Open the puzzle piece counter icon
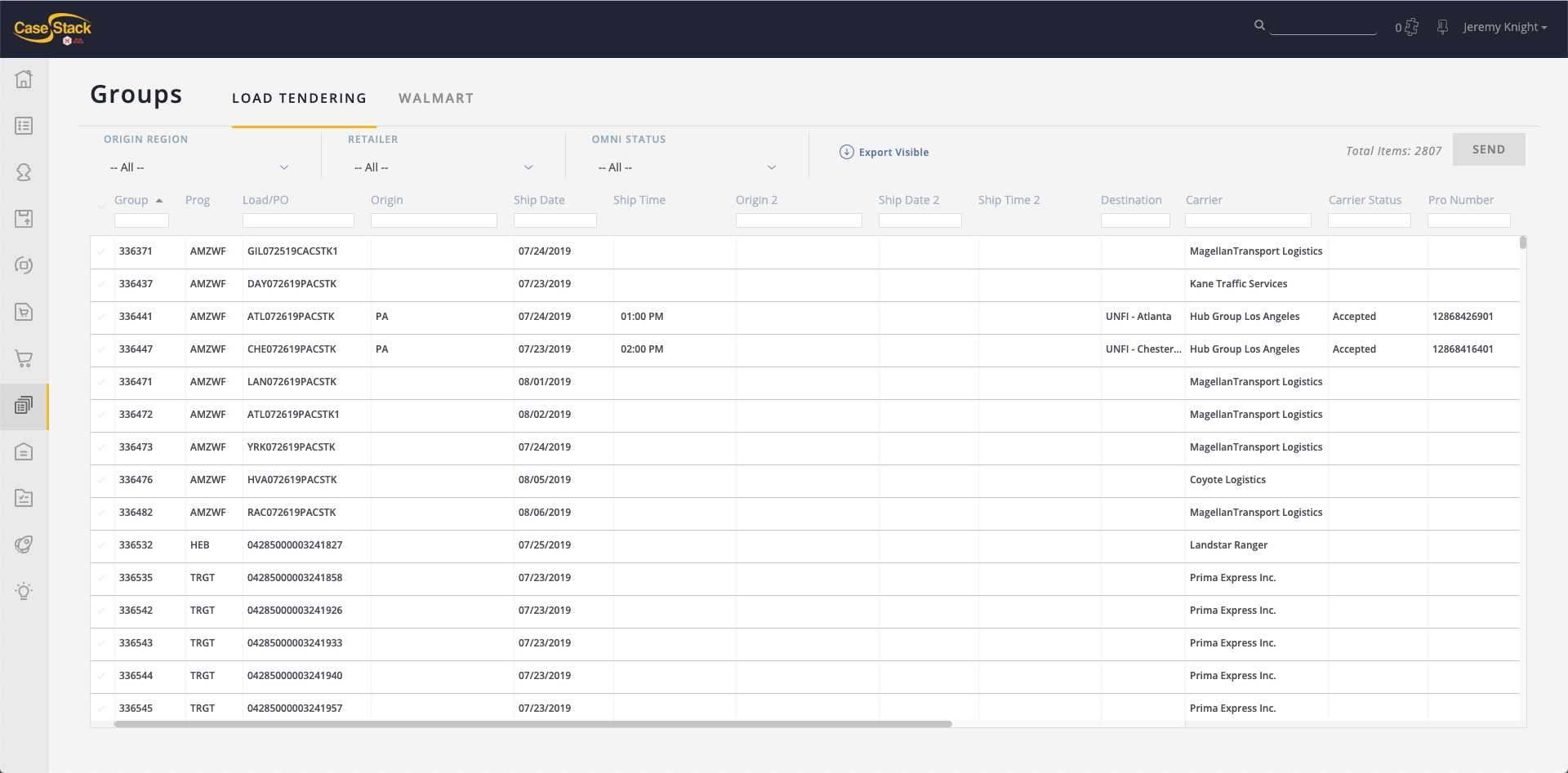1568x773 pixels. [1411, 27]
